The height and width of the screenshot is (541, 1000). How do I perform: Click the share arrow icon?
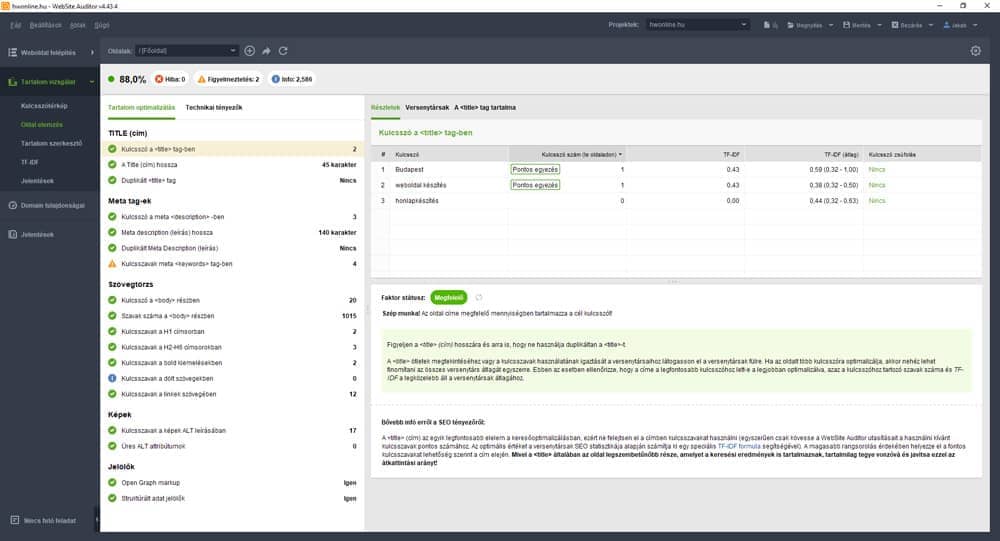coord(266,50)
